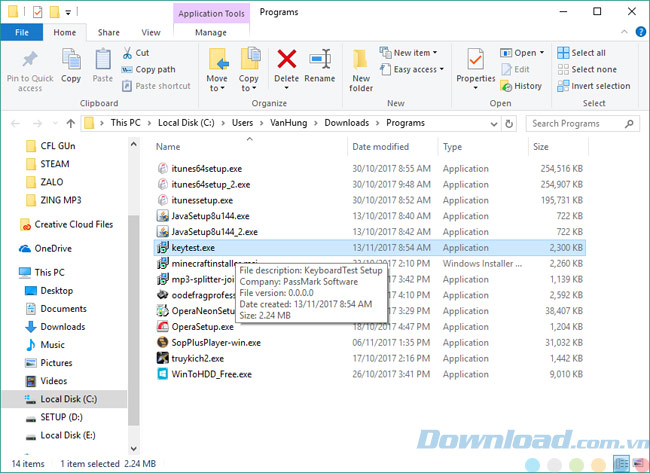Switch to the View tab

click(150, 32)
